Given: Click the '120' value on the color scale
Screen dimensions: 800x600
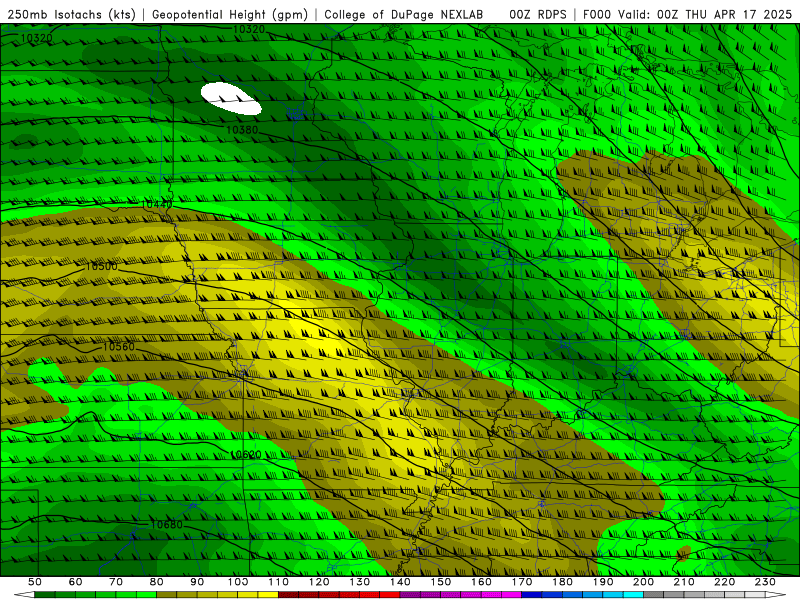Looking at the screenshot, I should (319, 582).
